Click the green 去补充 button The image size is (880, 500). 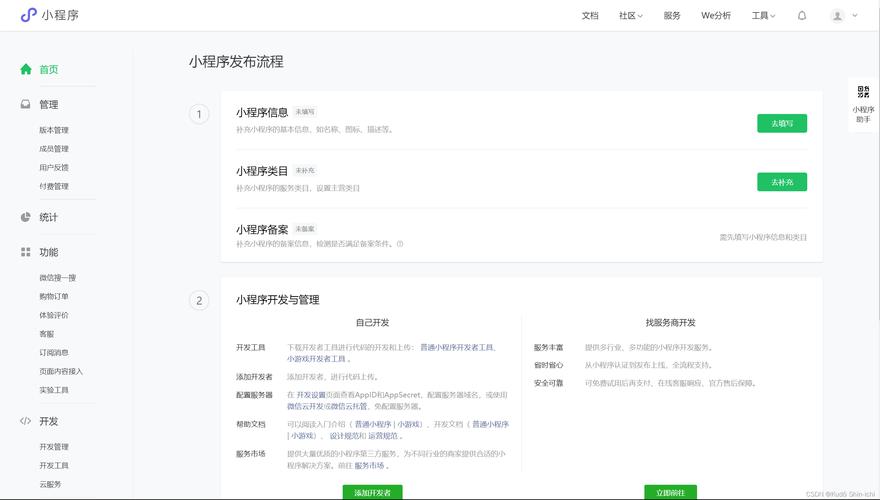(782, 182)
